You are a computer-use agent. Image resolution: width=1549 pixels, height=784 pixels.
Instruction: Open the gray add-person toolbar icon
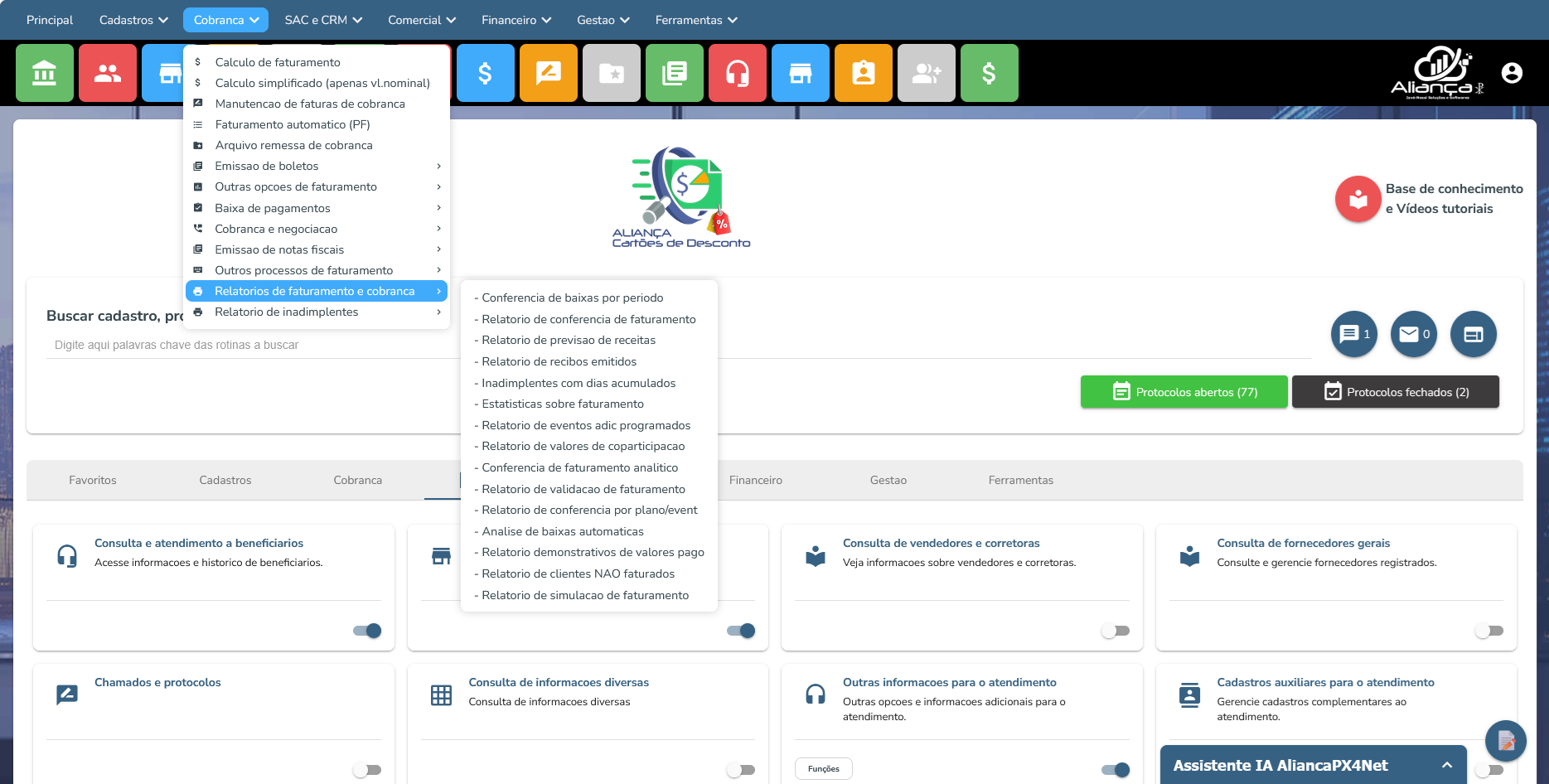pos(927,73)
